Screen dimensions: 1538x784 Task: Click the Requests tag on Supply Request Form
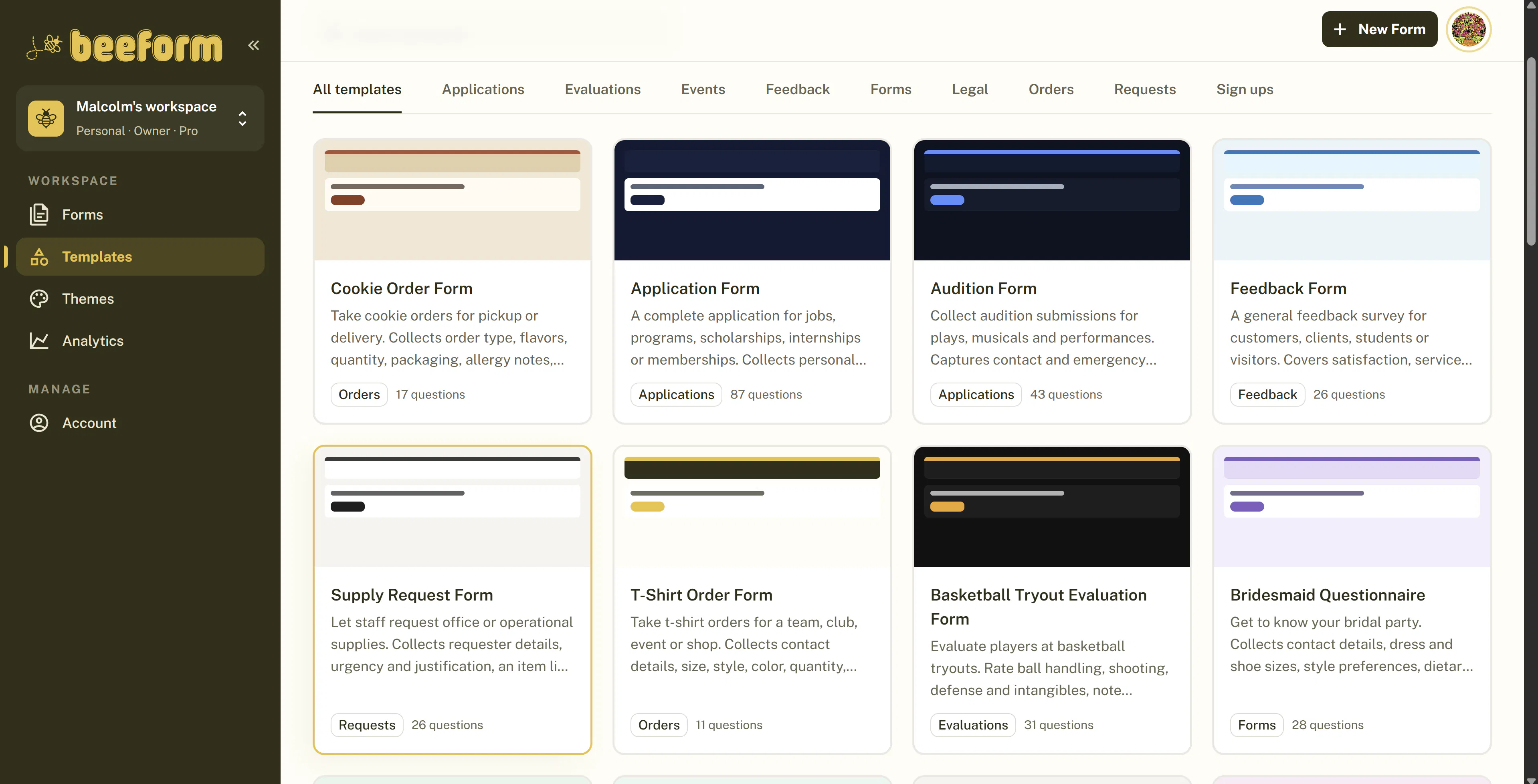point(367,725)
